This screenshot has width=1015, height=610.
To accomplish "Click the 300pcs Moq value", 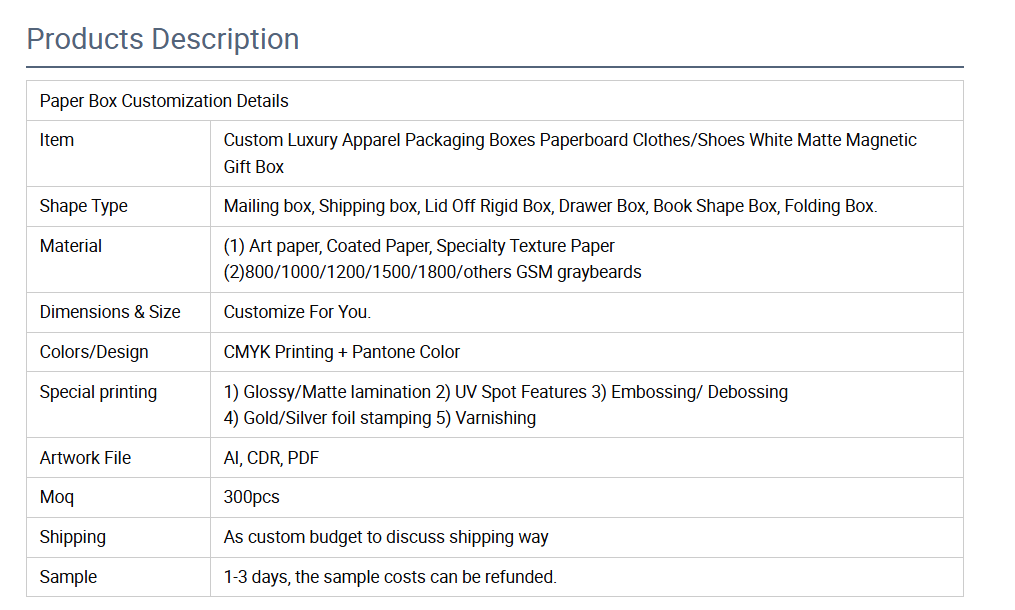I will (x=252, y=497).
